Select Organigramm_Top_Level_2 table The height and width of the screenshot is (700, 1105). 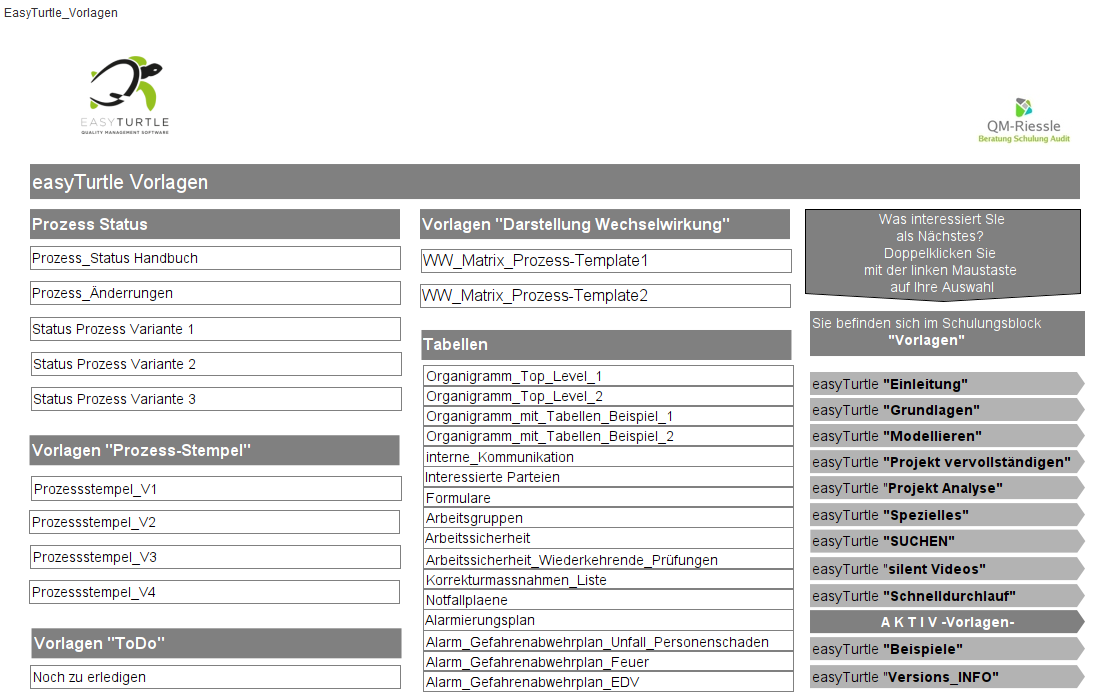click(x=608, y=396)
